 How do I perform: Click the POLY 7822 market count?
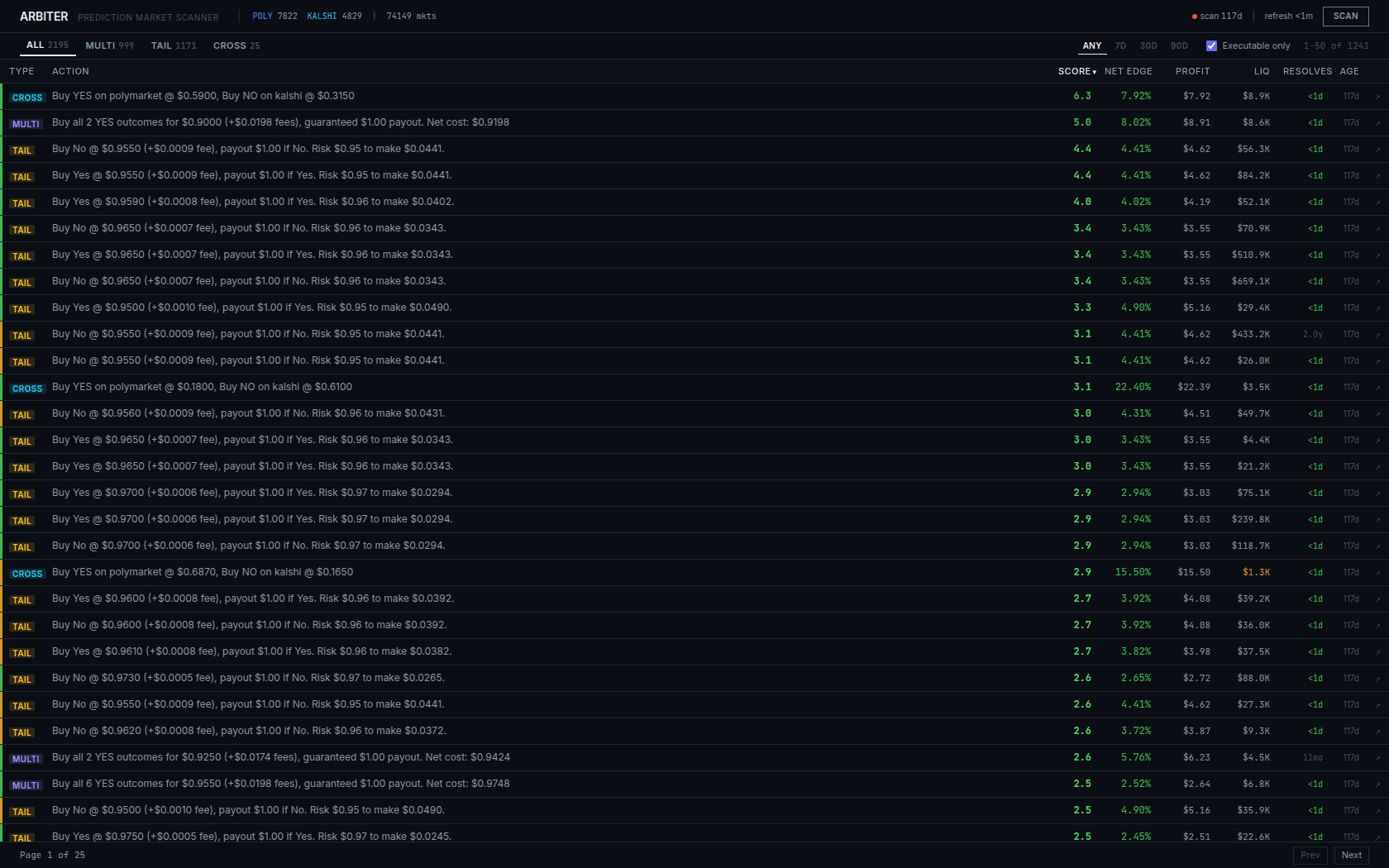pyautogui.click(x=274, y=16)
